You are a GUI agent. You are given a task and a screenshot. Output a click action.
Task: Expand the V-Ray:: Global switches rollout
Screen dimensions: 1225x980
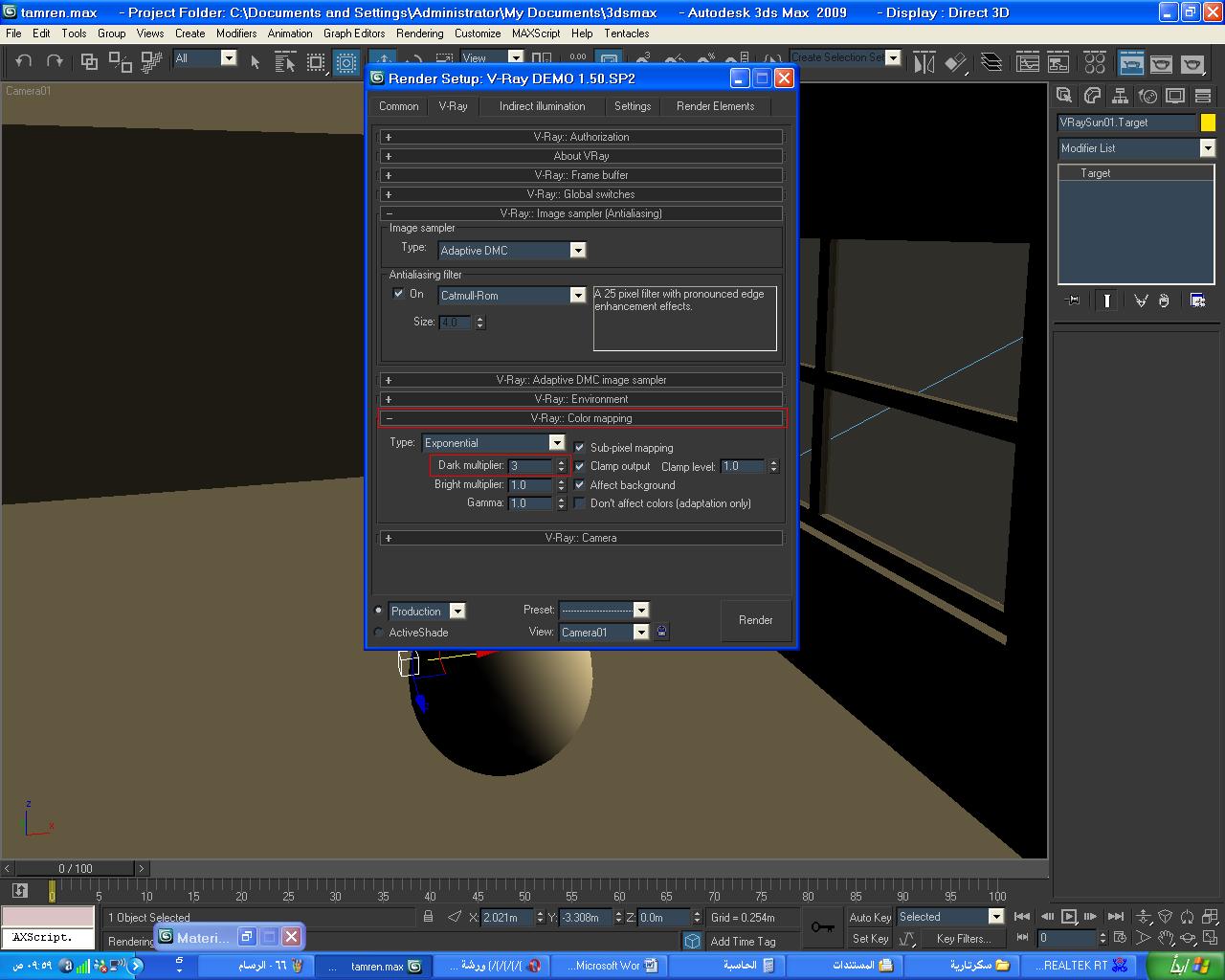pos(581,194)
